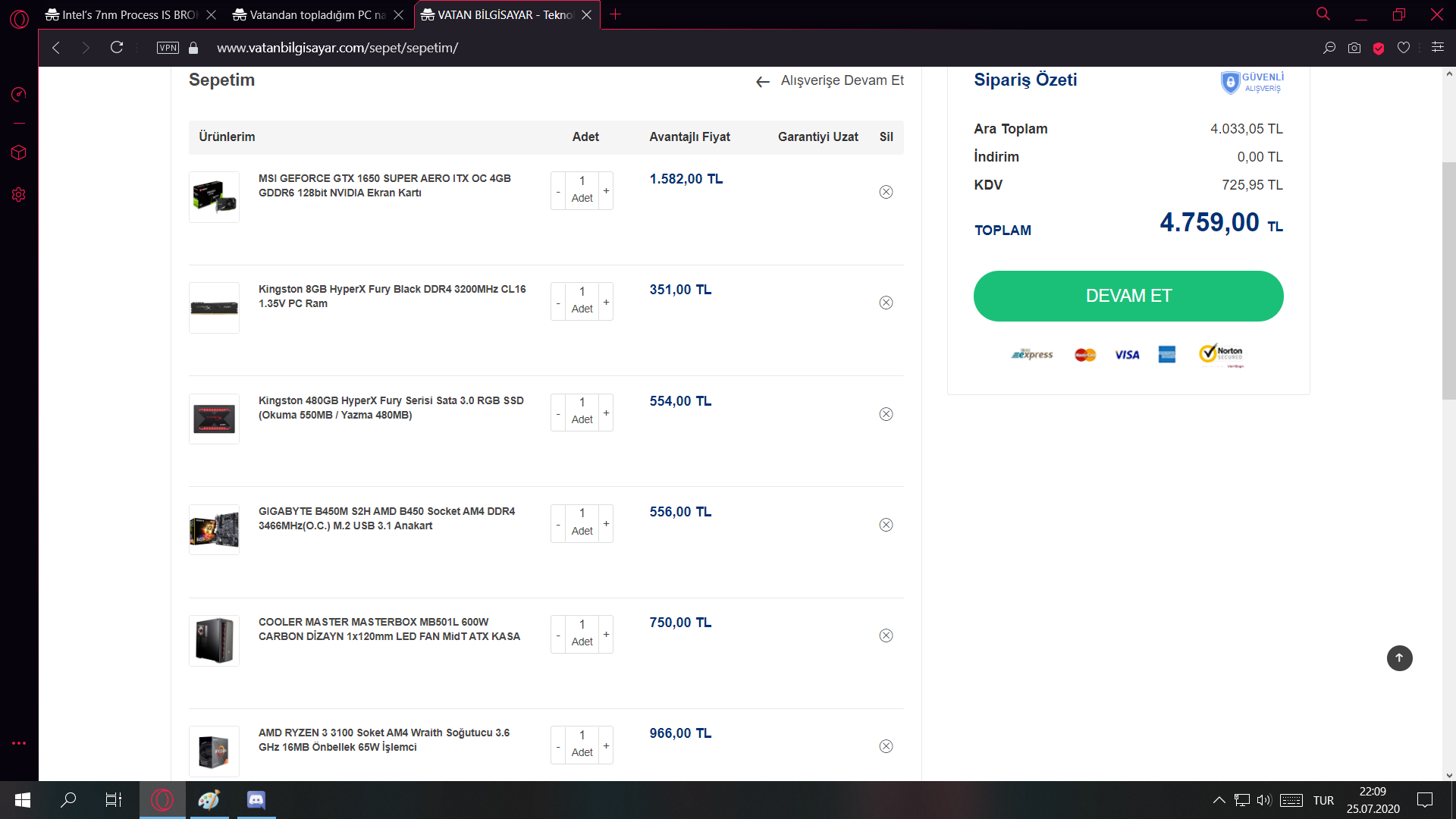Reload the current page

pos(117,48)
